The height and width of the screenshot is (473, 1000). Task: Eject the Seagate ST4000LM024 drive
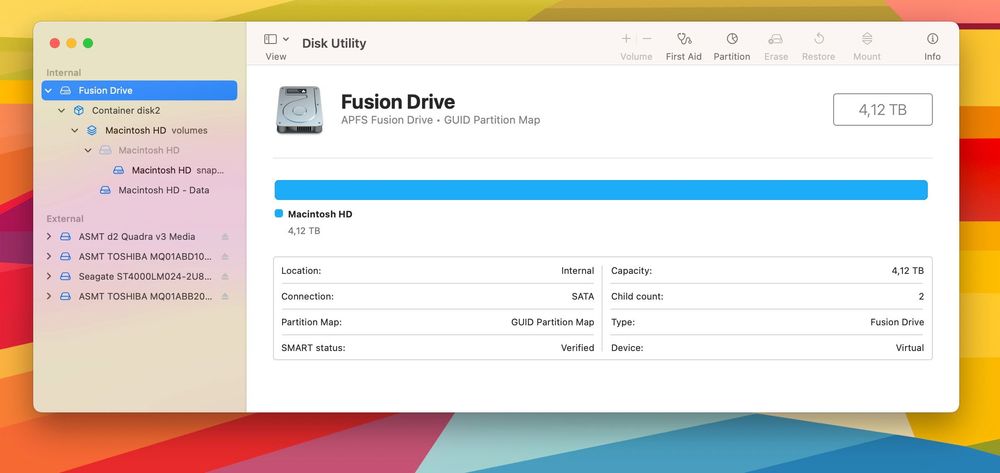pos(224,277)
